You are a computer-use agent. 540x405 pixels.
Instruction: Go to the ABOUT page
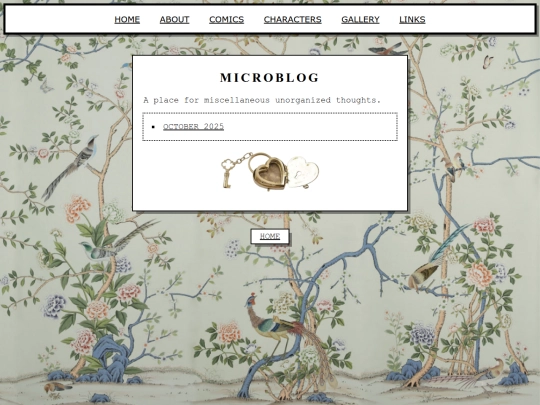[174, 20]
